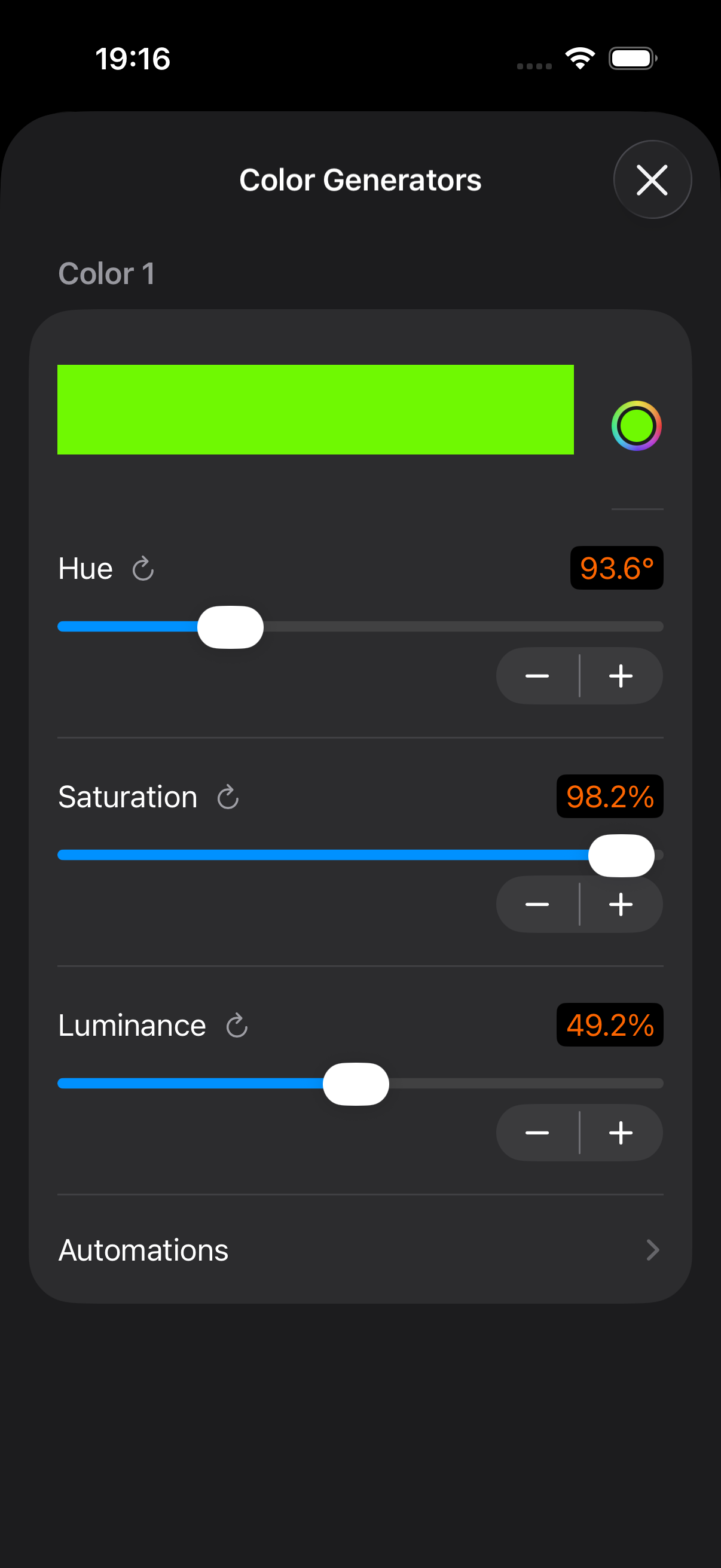This screenshot has height=1568, width=721.
Task: Increase Hue with plus button
Action: click(621, 676)
